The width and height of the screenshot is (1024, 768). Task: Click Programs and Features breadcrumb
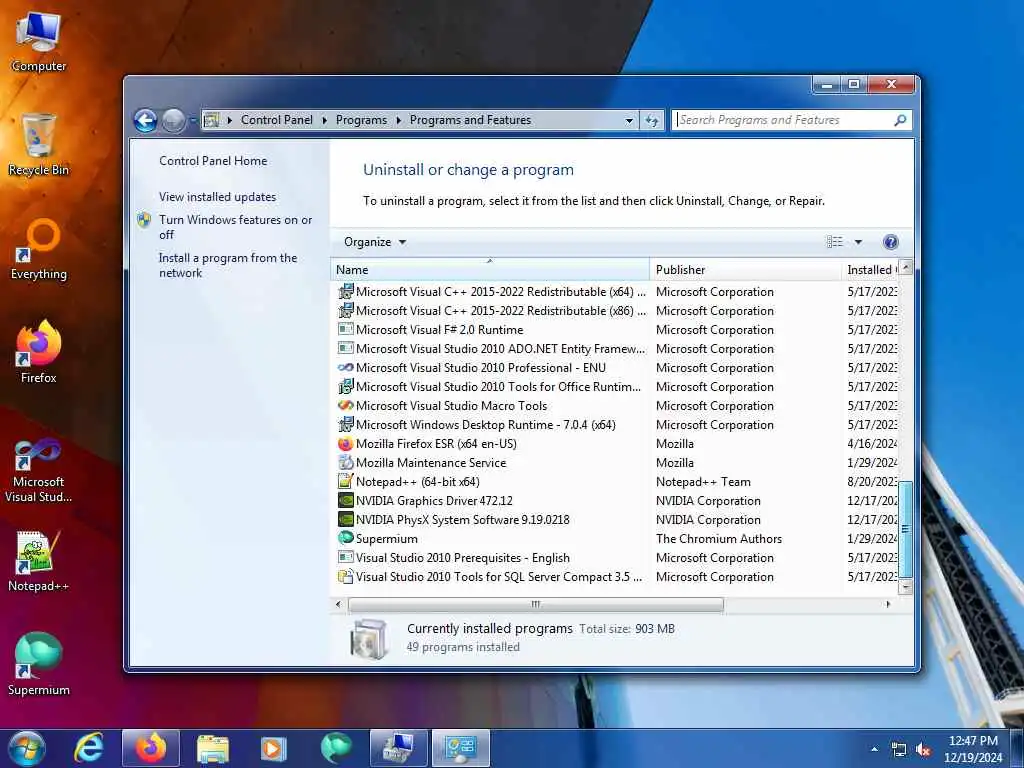pos(470,120)
